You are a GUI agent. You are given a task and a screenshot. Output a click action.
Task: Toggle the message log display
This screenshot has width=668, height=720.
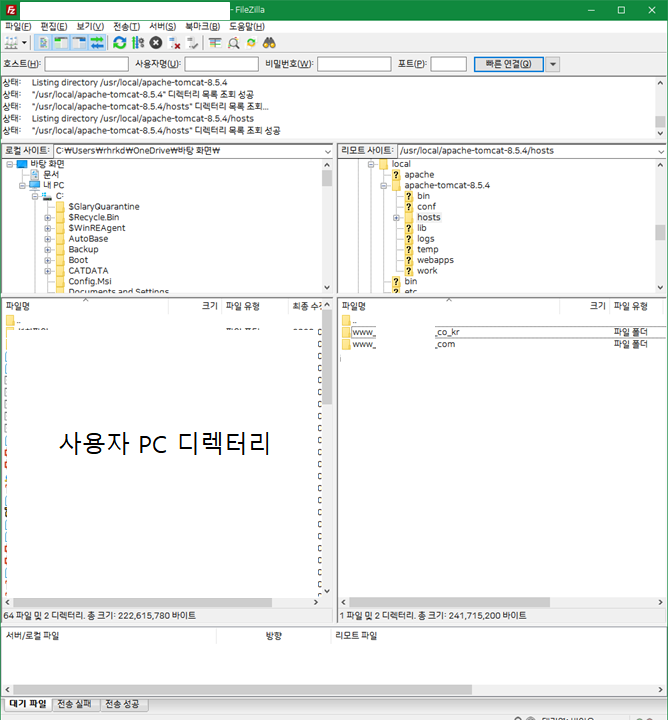(x=44, y=43)
